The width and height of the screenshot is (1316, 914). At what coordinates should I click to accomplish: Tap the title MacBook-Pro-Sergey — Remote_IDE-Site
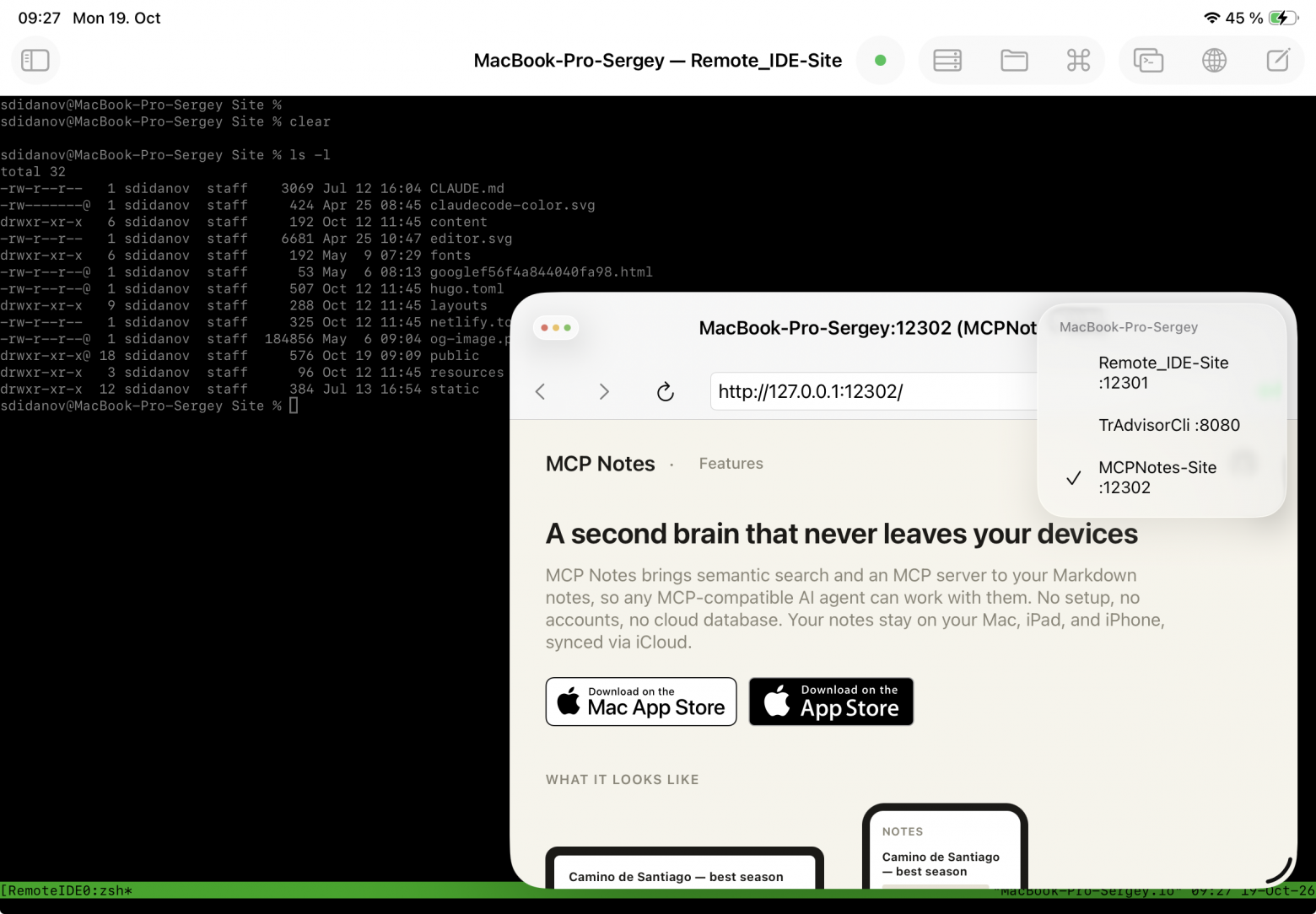point(658,61)
